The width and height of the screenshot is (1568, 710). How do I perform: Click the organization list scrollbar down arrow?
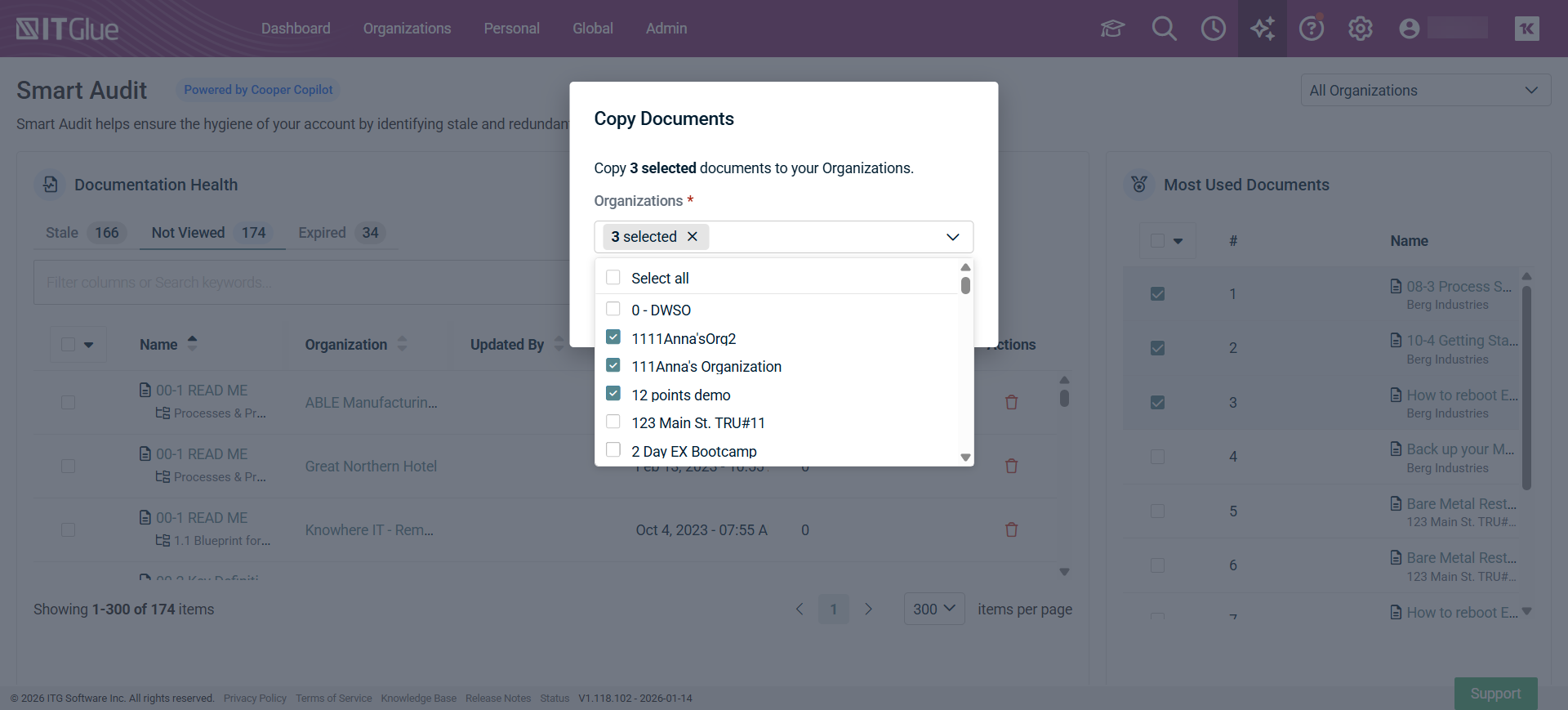click(965, 458)
